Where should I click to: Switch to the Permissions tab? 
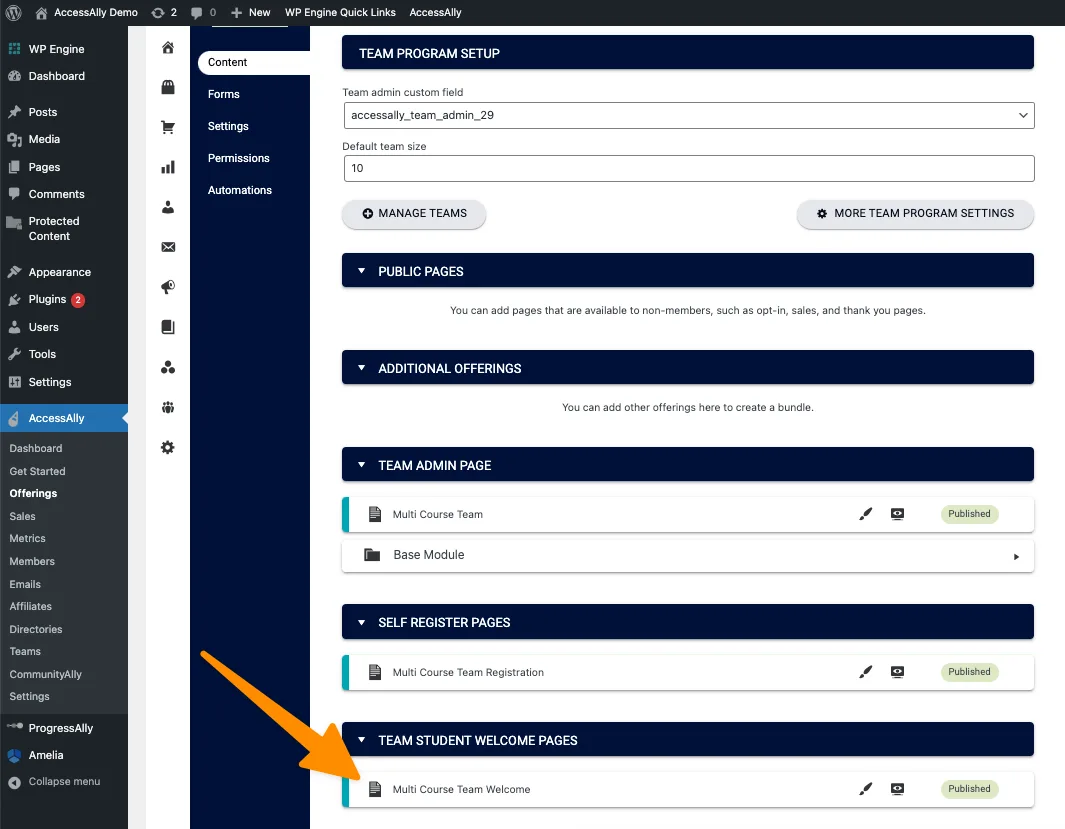239,158
